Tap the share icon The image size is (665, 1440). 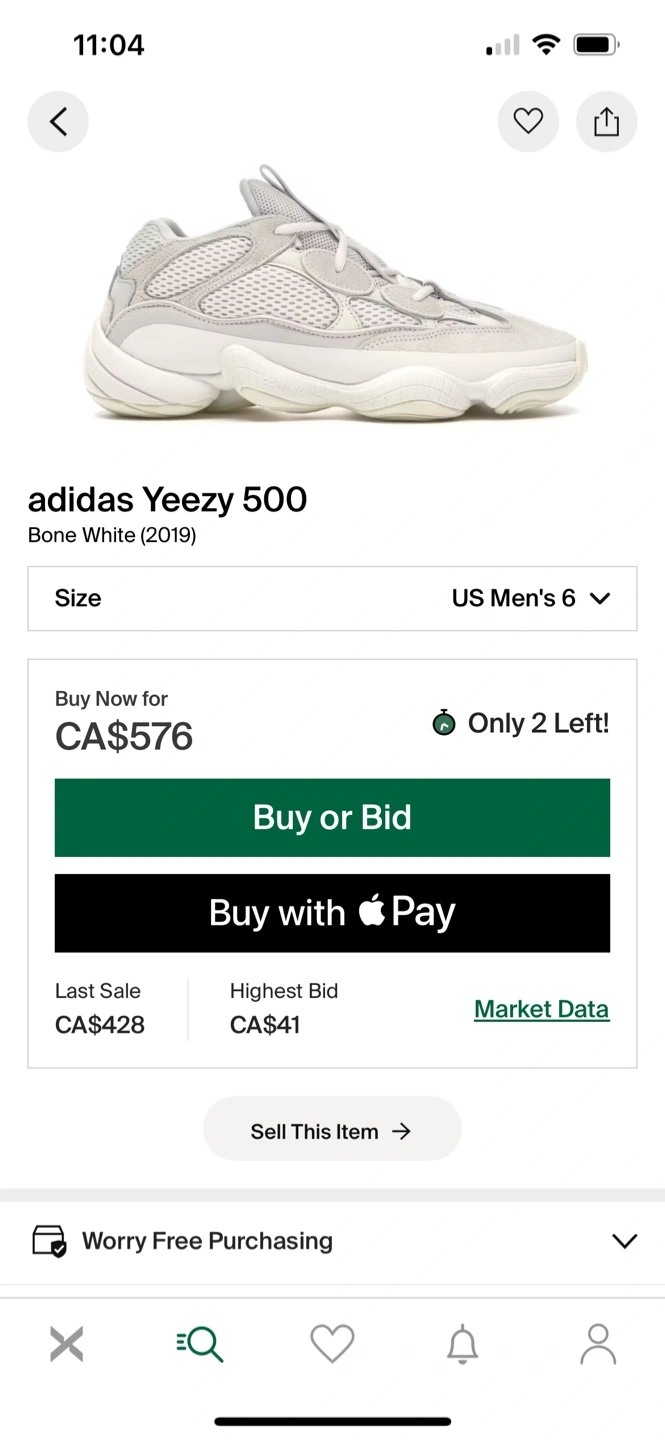[x=606, y=122]
